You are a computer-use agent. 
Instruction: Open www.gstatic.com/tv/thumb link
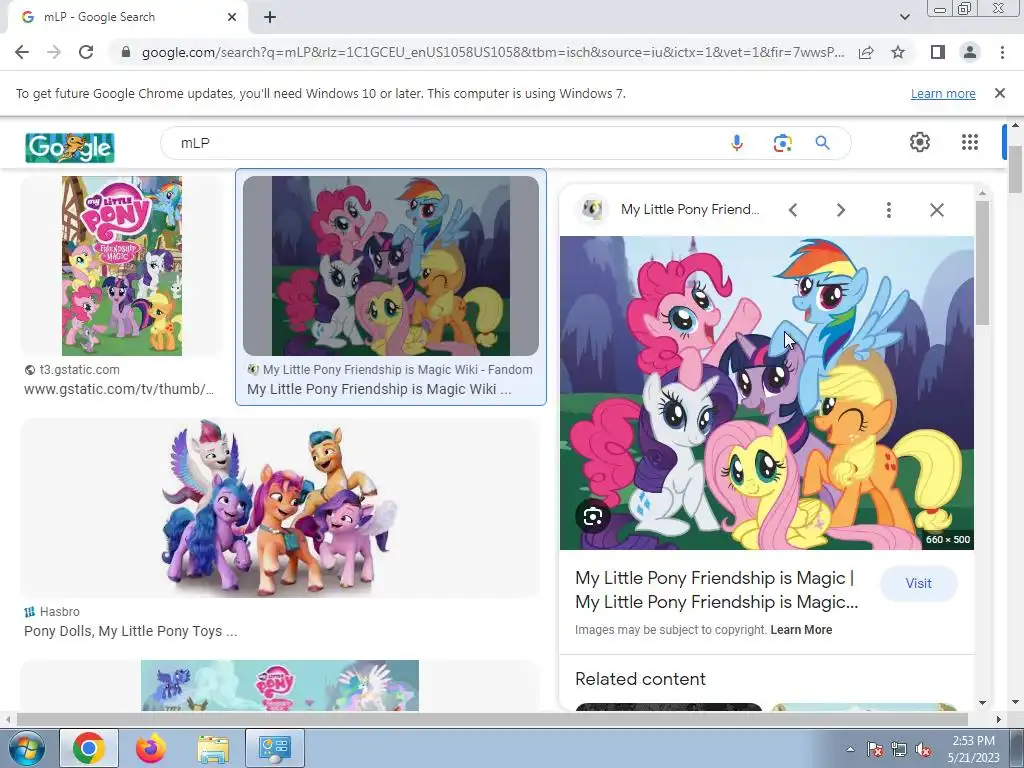point(119,389)
